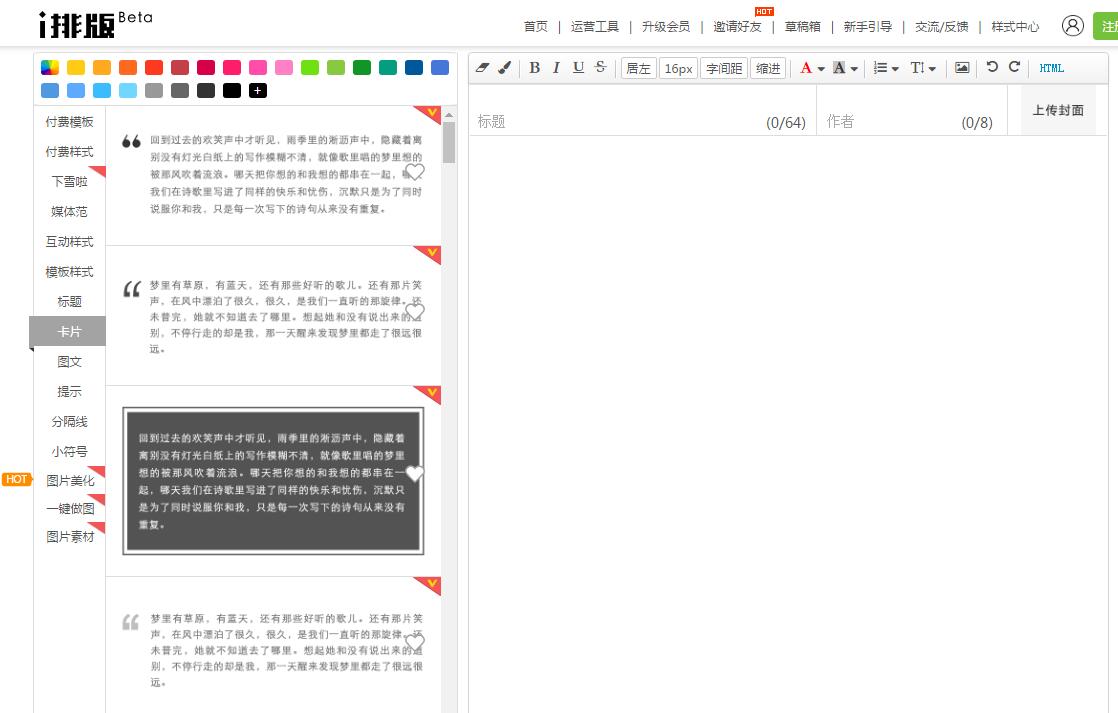
Task: Switch to the 互动样式 category
Action: [x=69, y=242]
